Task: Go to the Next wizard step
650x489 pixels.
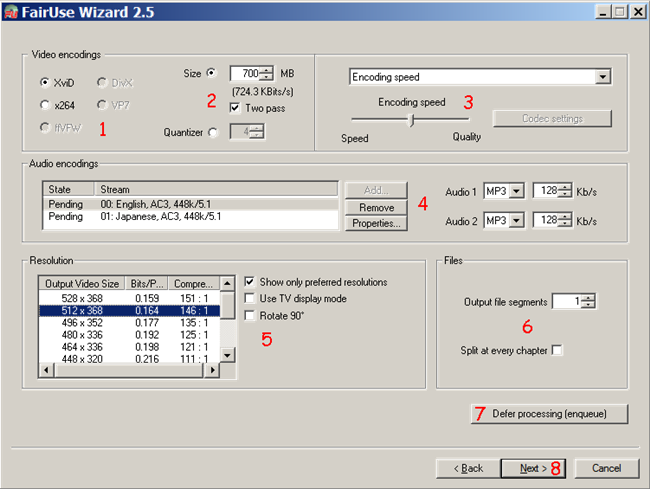Action: pos(533,468)
